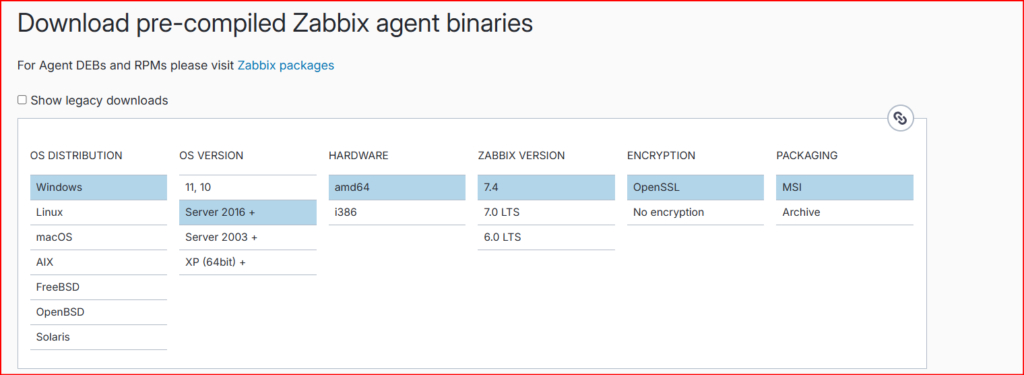This screenshot has height=375, width=1024.
Task: Select OpenBSD distribution option
Action: [x=99, y=312]
